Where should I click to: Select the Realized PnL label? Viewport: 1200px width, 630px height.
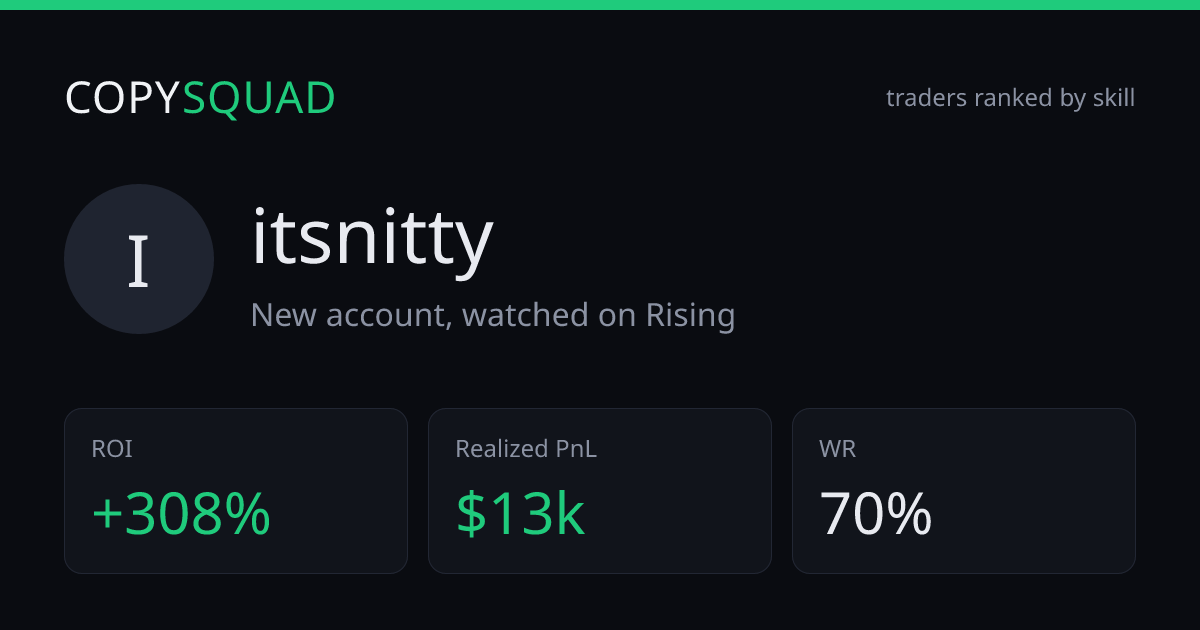526,449
